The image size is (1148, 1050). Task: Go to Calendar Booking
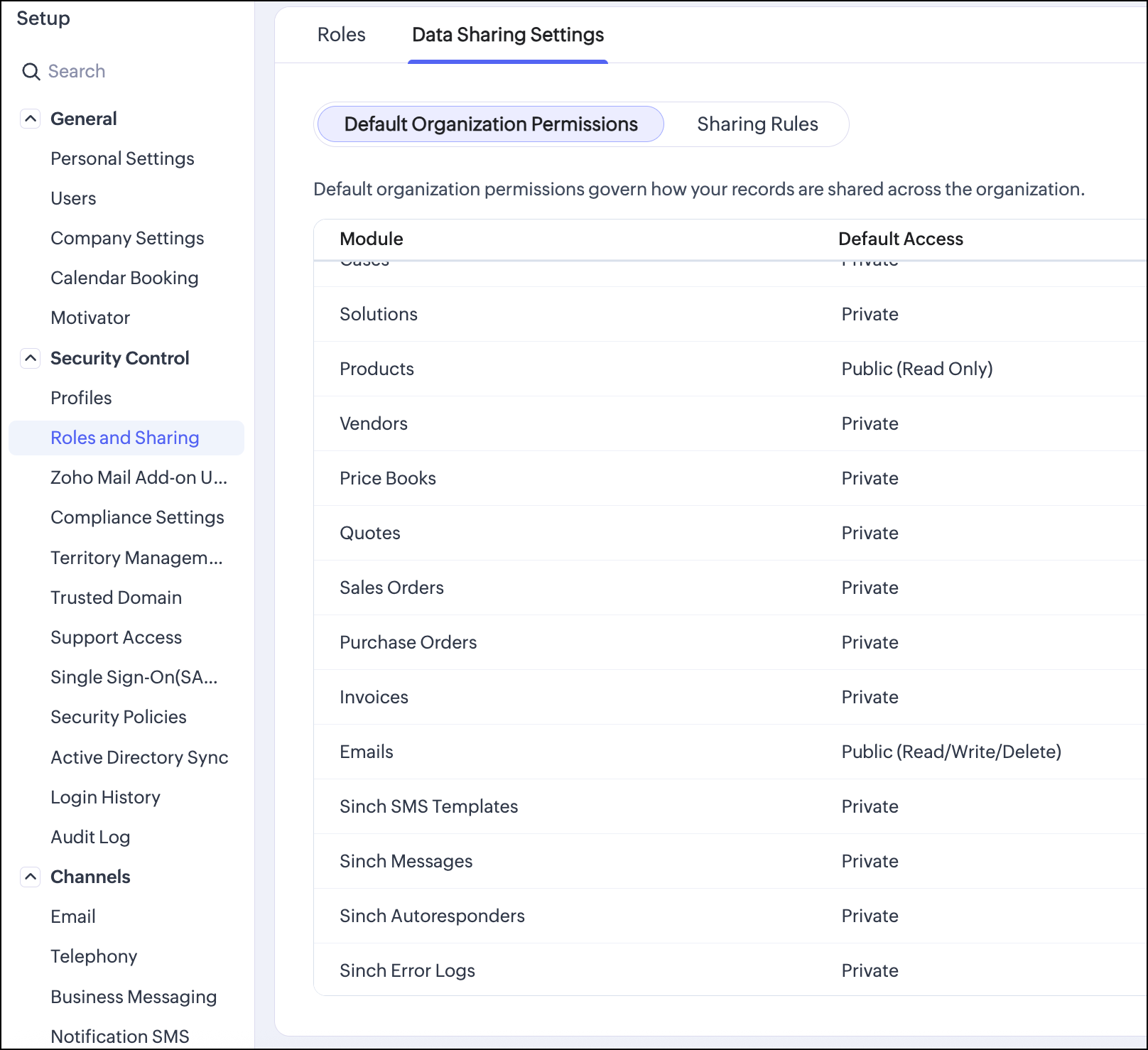(124, 278)
